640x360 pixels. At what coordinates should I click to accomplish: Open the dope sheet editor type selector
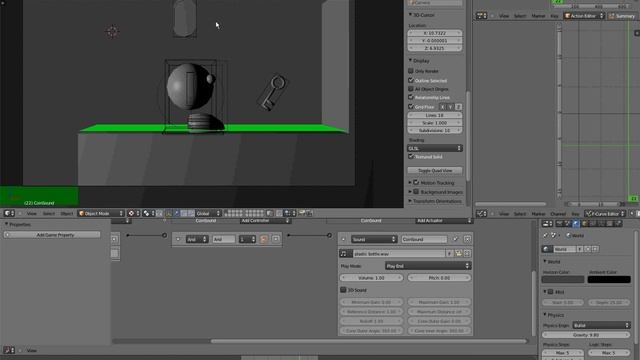(x=482, y=16)
